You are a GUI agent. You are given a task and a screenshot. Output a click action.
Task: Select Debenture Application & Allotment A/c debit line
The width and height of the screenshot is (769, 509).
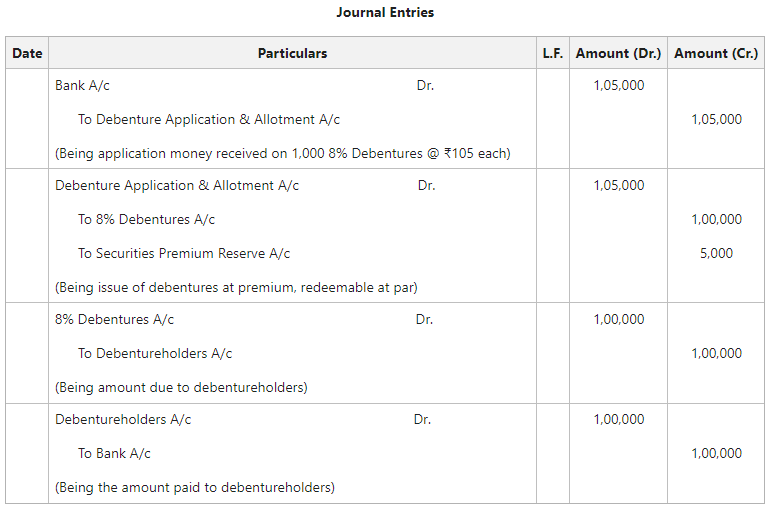(x=177, y=186)
